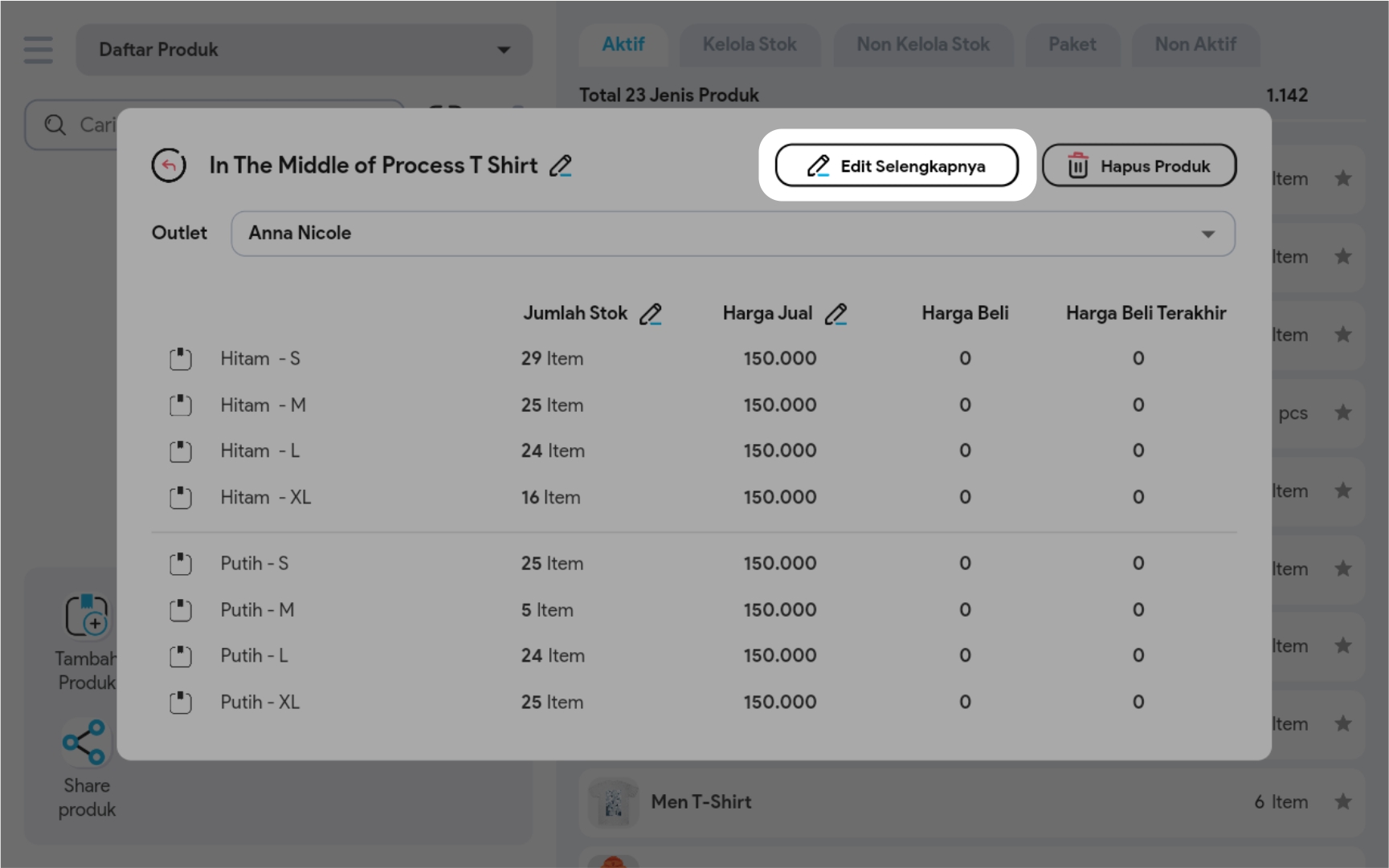The height and width of the screenshot is (868, 1389).
Task: Click the Cari search field
Action: (96, 125)
